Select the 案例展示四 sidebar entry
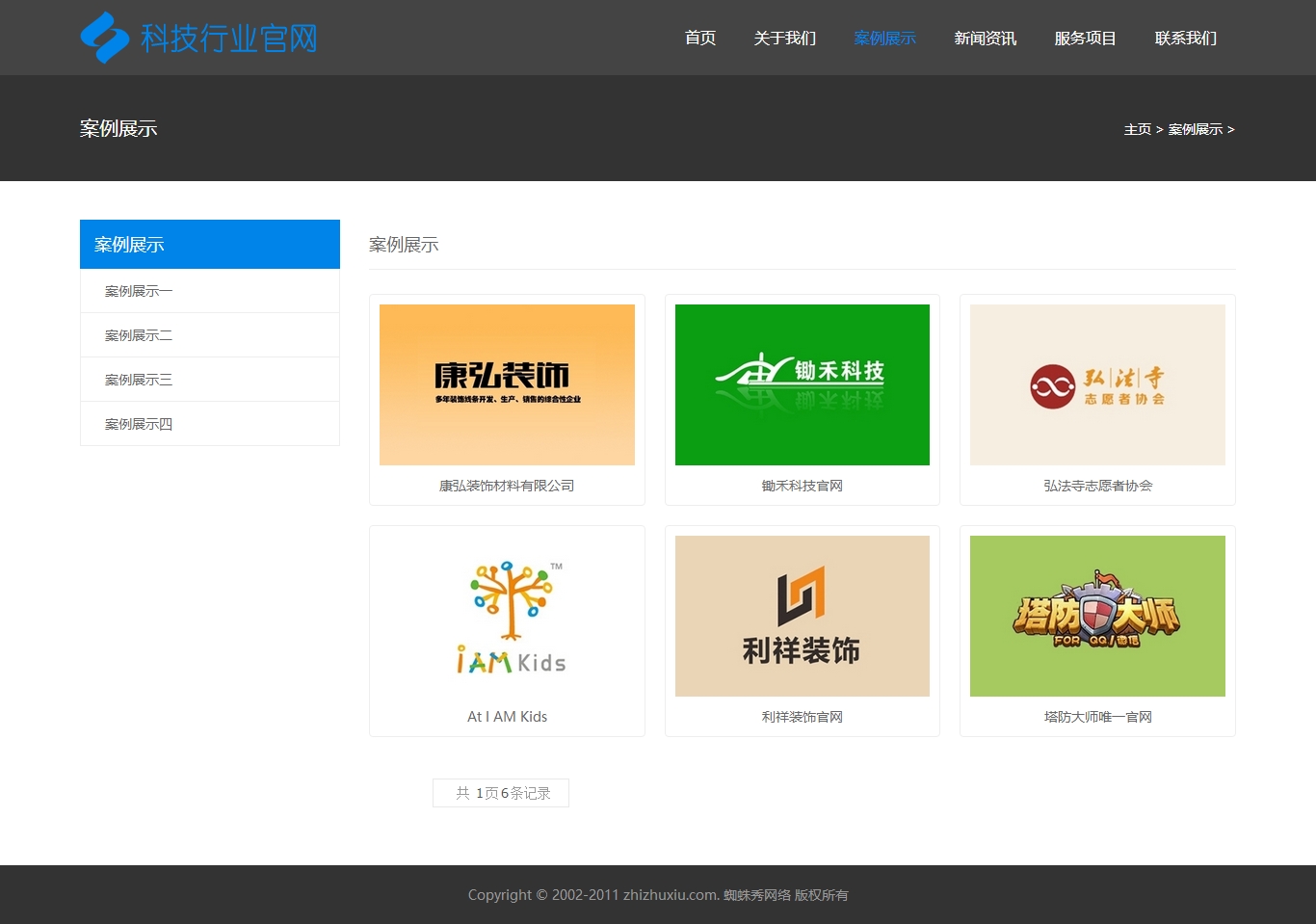The width and height of the screenshot is (1316, 924). tap(139, 424)
